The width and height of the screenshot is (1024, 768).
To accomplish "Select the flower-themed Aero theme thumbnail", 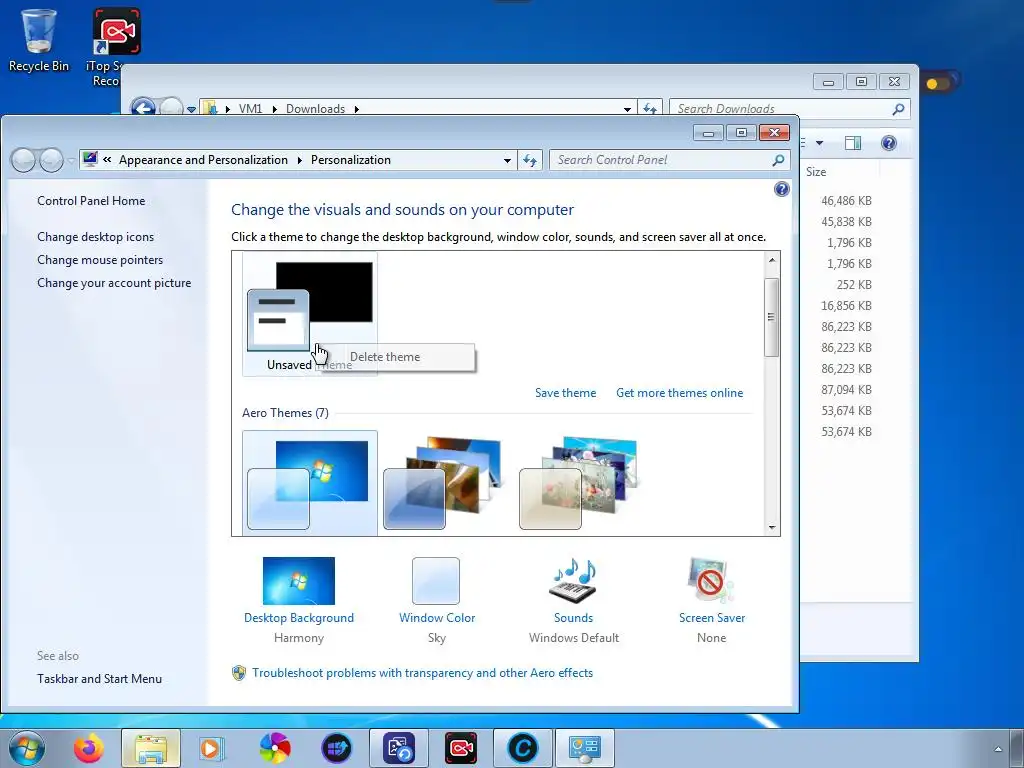I will pos(579,483).
